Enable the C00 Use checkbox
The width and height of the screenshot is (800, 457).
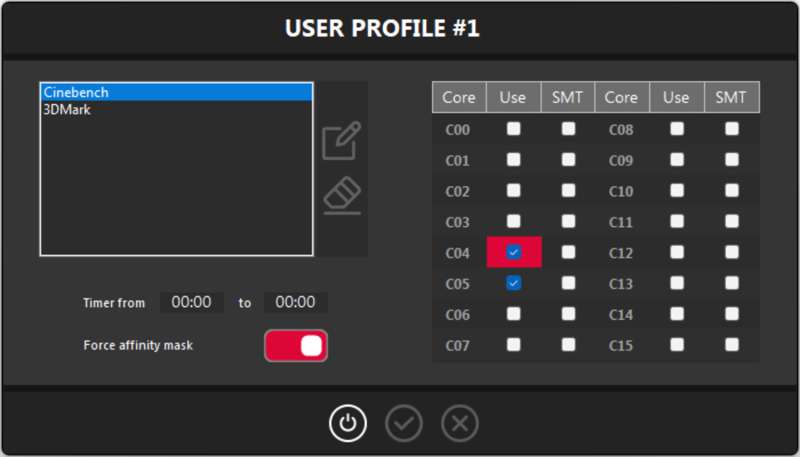[x=513, y=129]
